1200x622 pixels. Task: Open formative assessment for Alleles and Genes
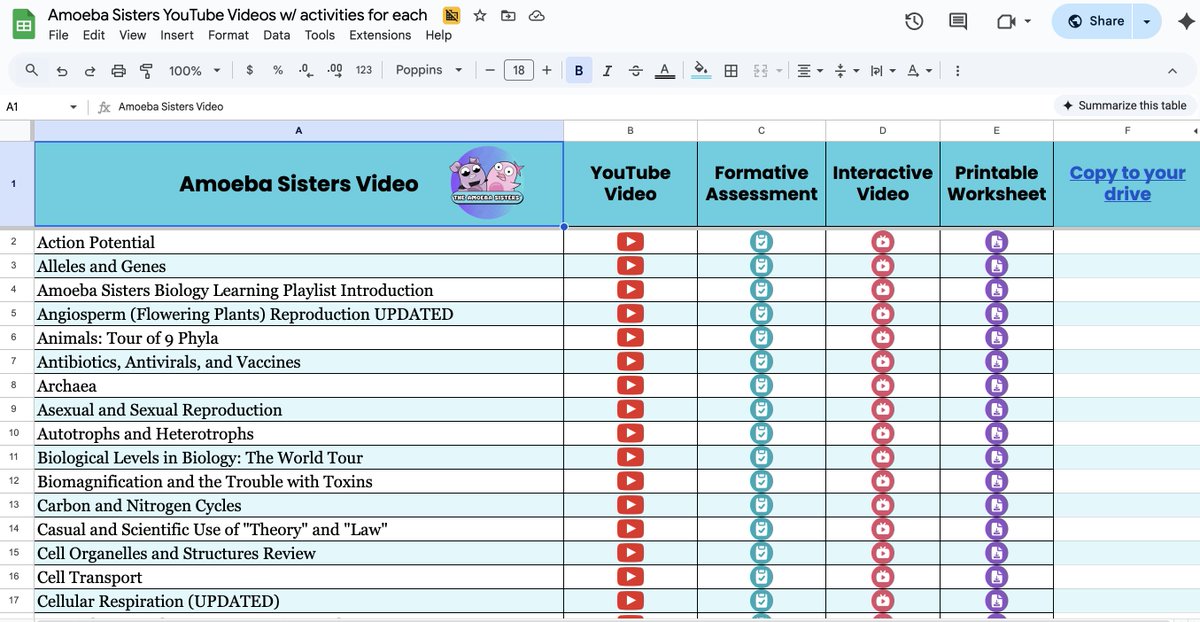coord(761,265)
